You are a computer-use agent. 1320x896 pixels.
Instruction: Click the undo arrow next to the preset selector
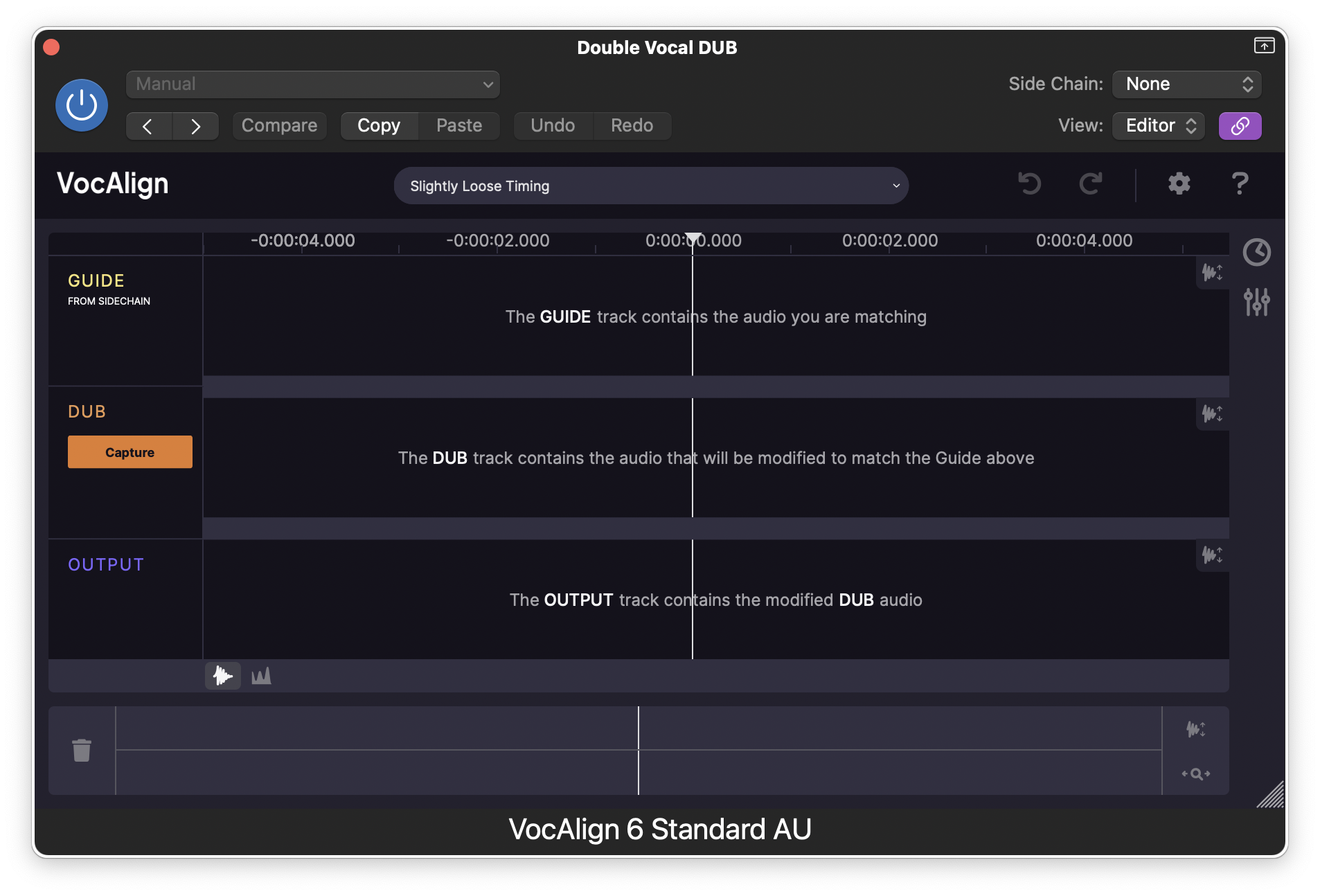(1029, 184)
